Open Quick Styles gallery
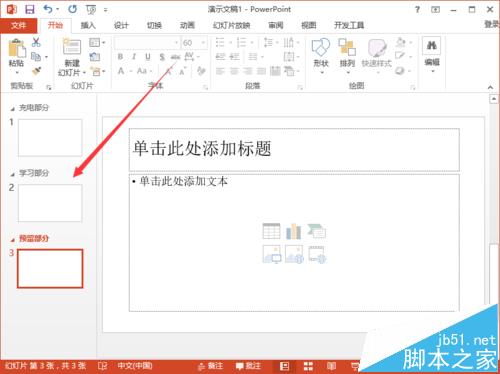 [x=377, y=48]
